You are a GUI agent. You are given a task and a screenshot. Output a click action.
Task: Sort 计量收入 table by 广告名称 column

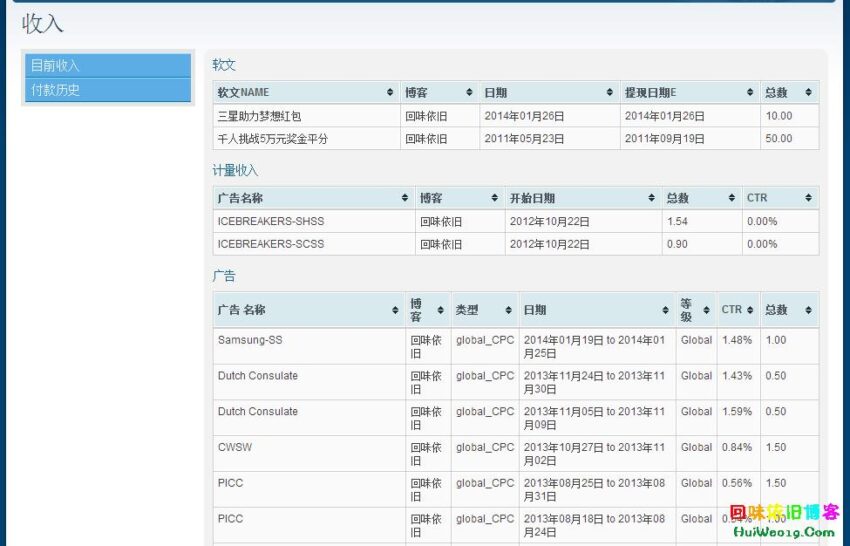click(313, 198)
